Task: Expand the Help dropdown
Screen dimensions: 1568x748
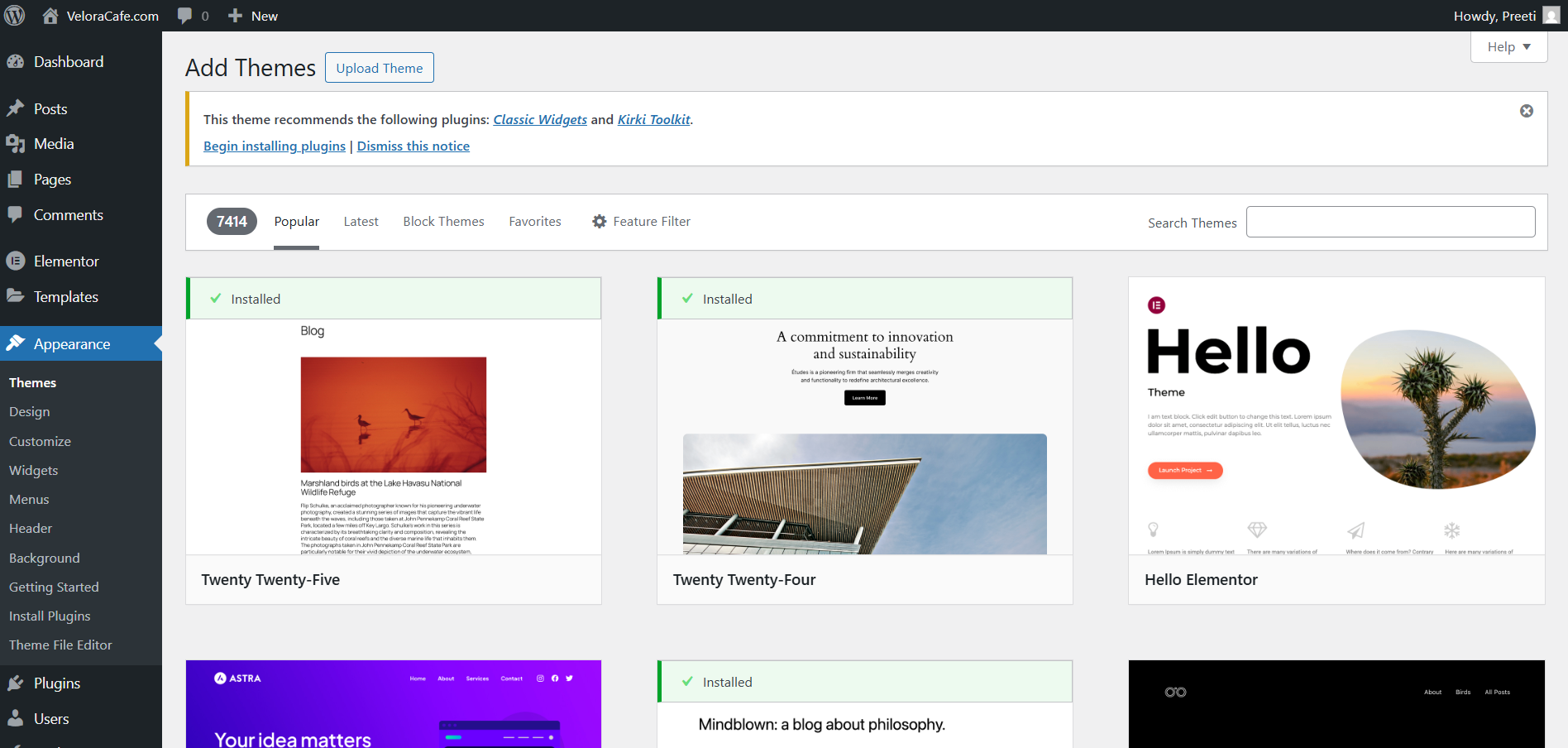Action: pyautogui.click(x=1509, y=47)
